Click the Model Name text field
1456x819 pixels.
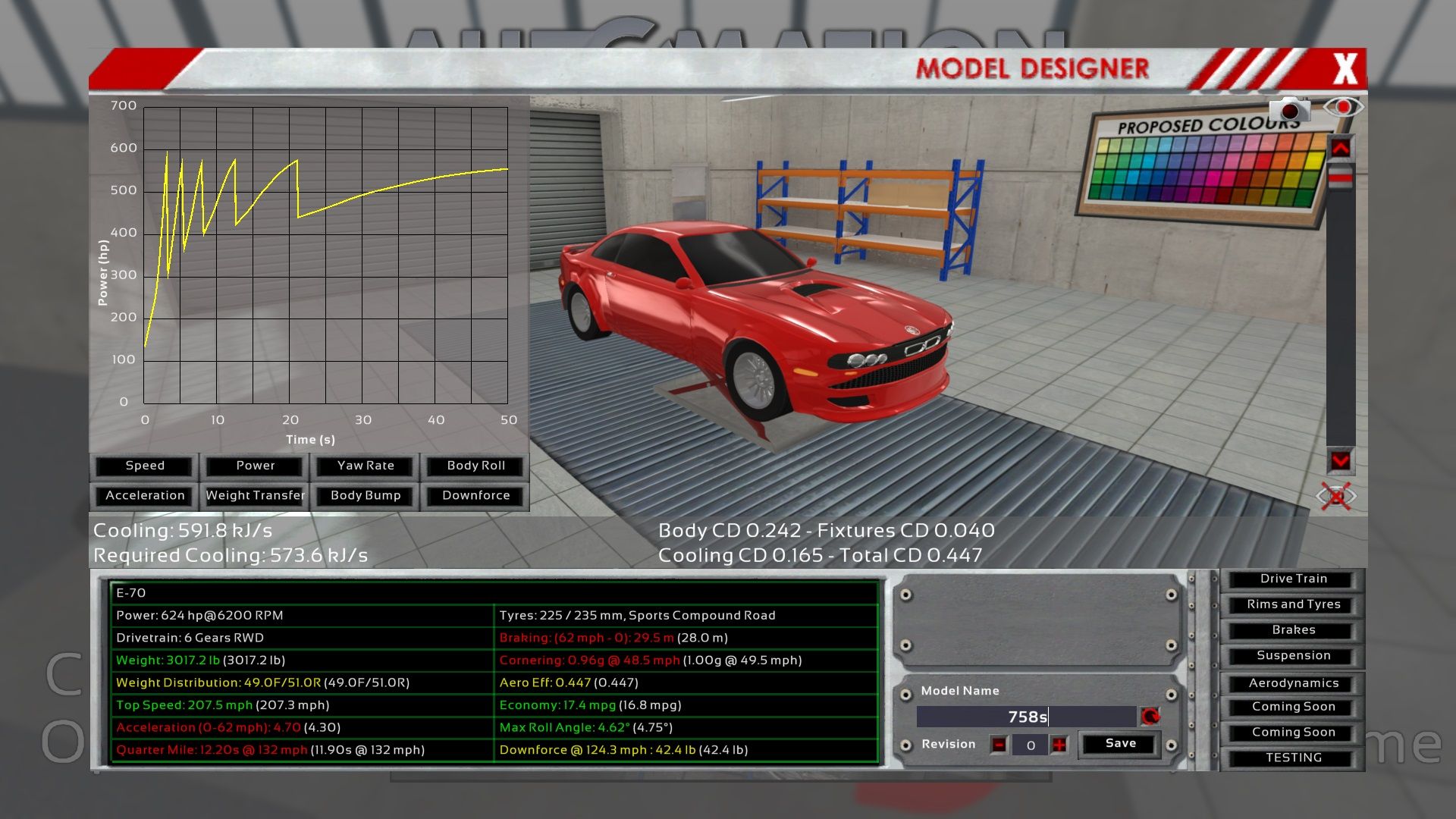[x=1026, y=717]
